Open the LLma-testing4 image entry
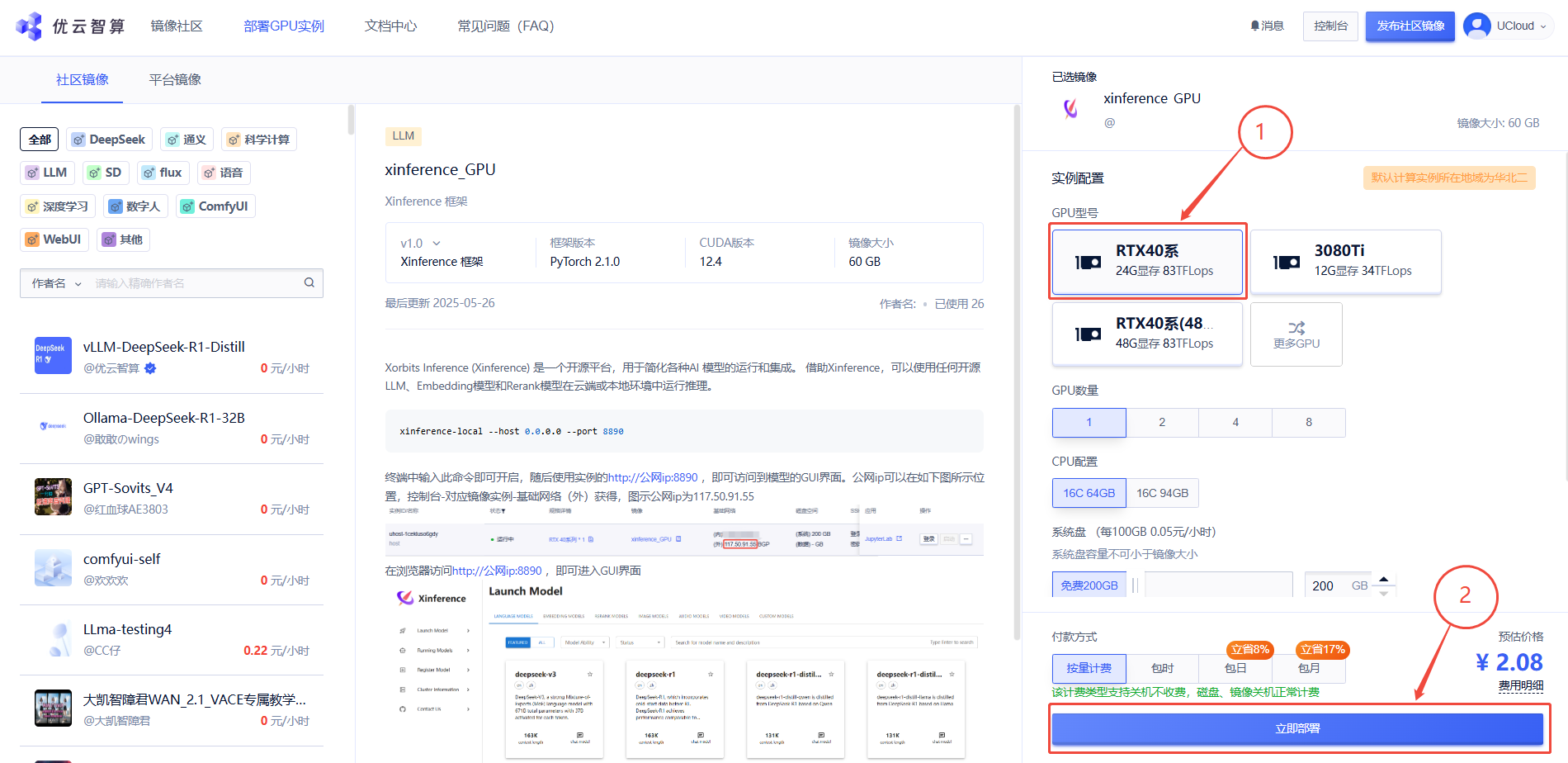Image resolution: width=1568 pixels, height=763 pixels. [x=172, y=639]
